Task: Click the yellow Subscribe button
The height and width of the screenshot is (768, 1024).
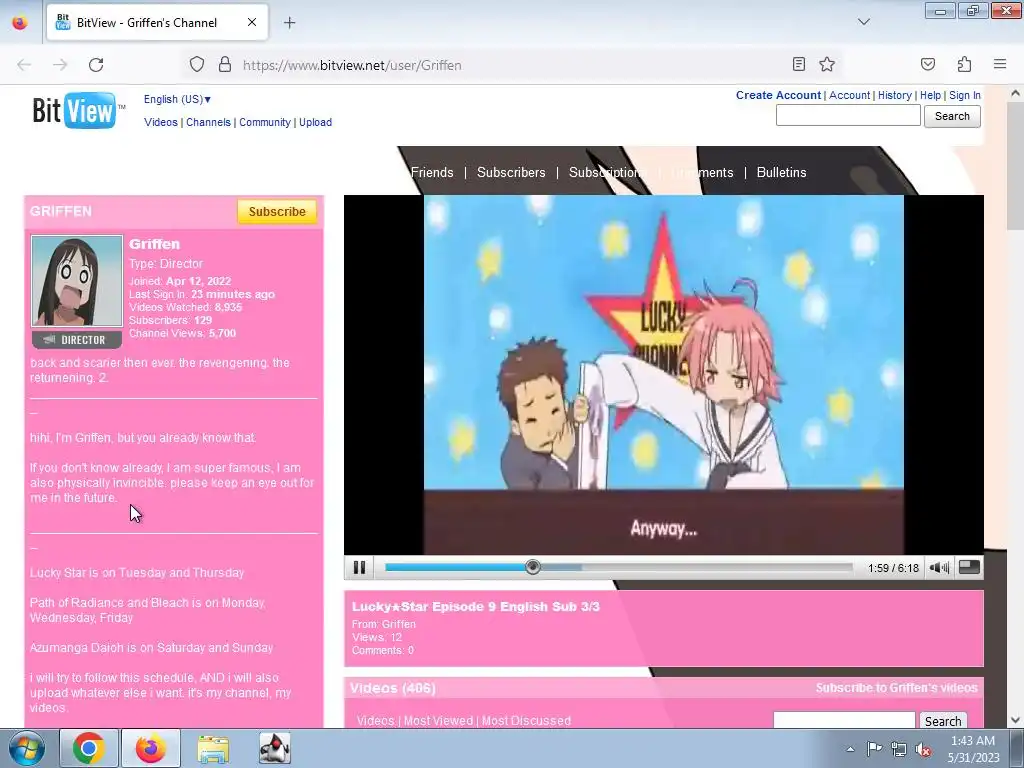Action: point(277,212)
